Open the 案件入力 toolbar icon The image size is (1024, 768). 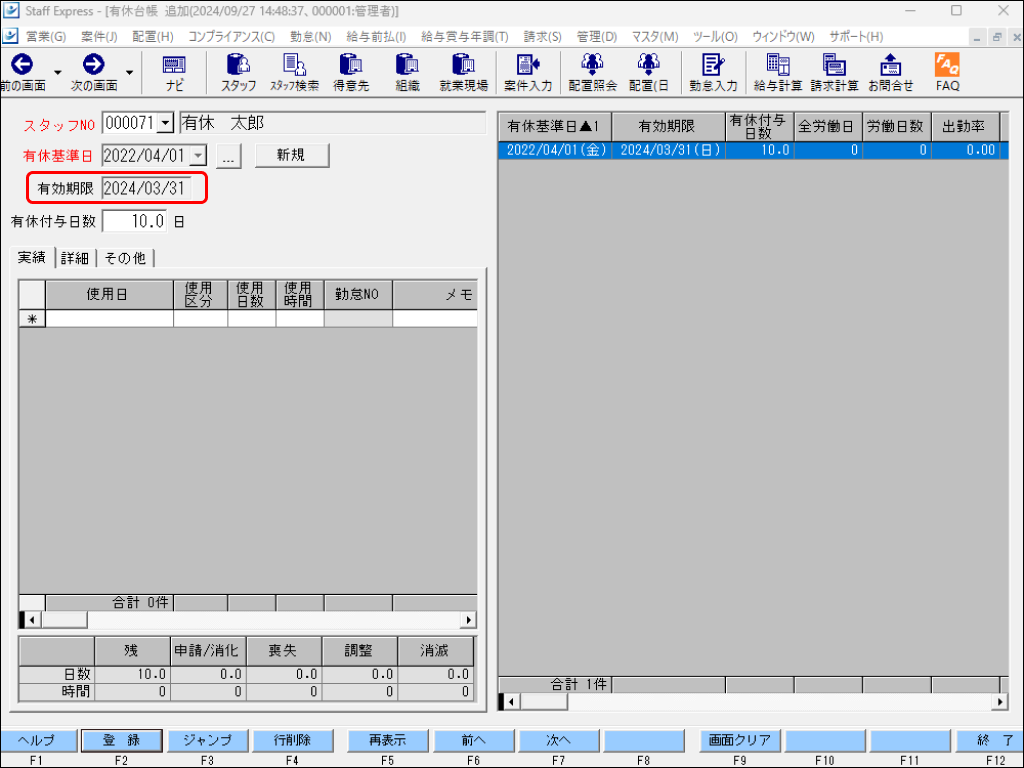(x=528, y=72)
